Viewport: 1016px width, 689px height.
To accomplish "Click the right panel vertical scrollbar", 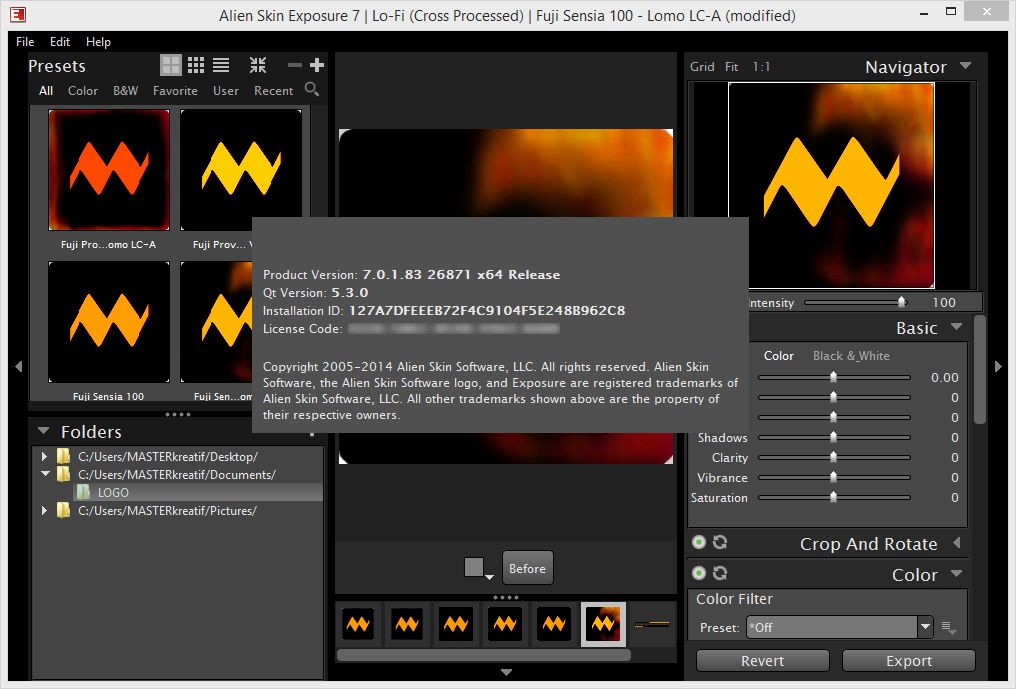I will pyautogui.click(x=980, y=369).
